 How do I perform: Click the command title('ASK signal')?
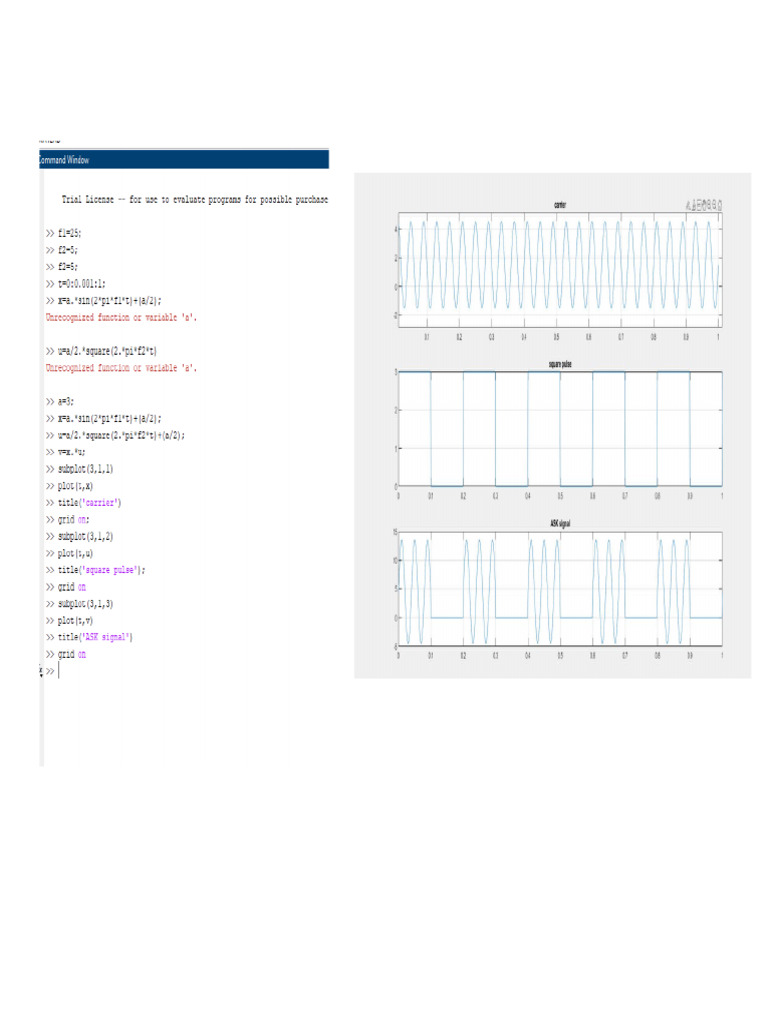coord(95,637)
